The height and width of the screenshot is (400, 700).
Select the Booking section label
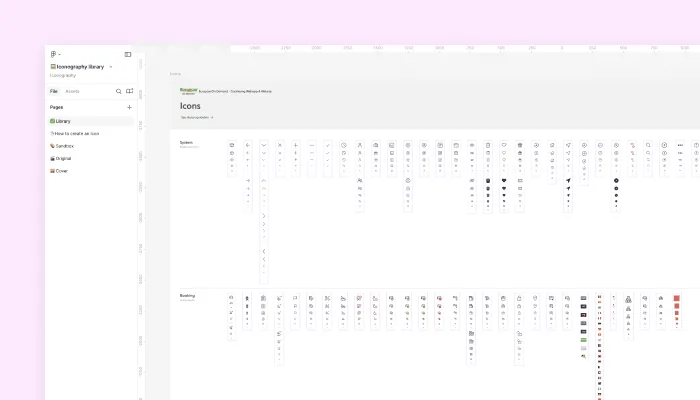point(188,296)
